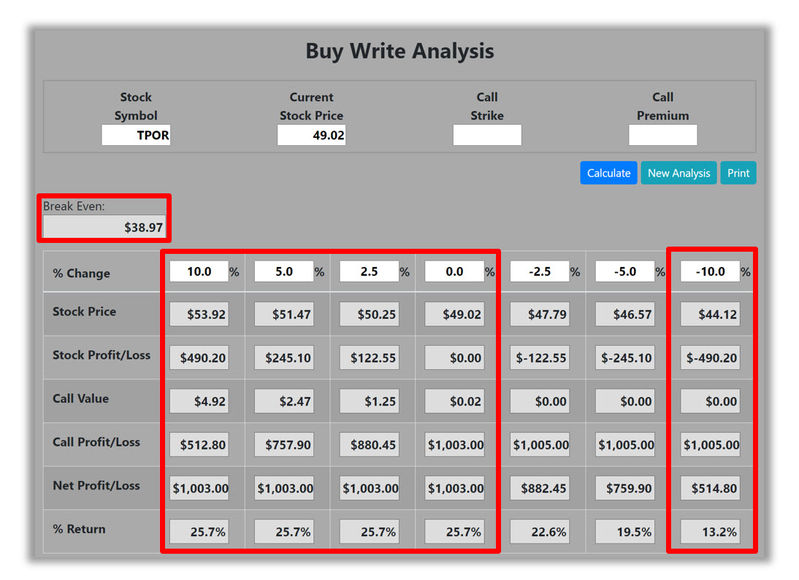The image size is (799, 580).
Task: Click the Calculate button
Action: [x=608, y=173]
